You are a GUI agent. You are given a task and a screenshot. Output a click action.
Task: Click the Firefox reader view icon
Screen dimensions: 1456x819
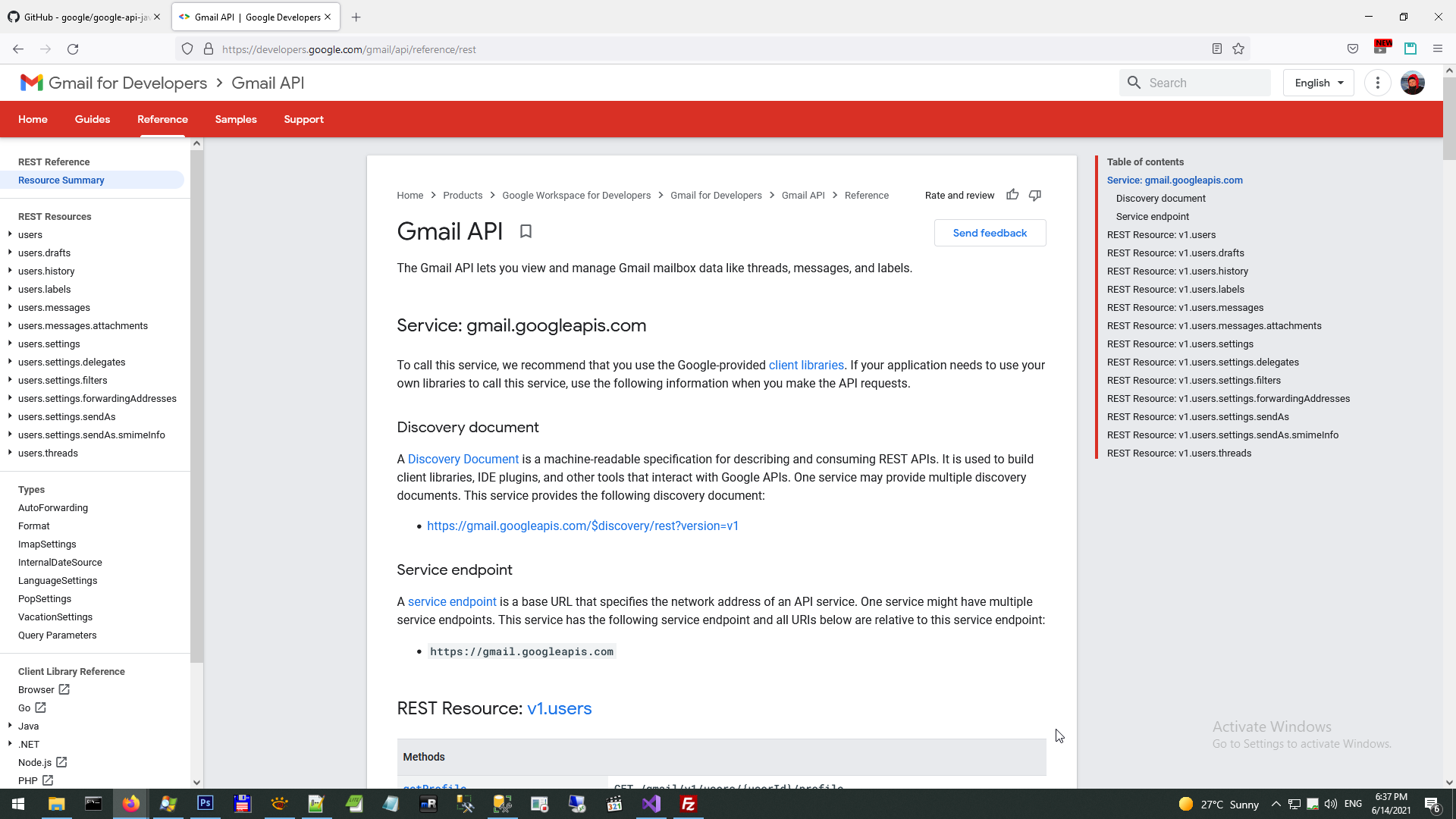coord(1217,49)
